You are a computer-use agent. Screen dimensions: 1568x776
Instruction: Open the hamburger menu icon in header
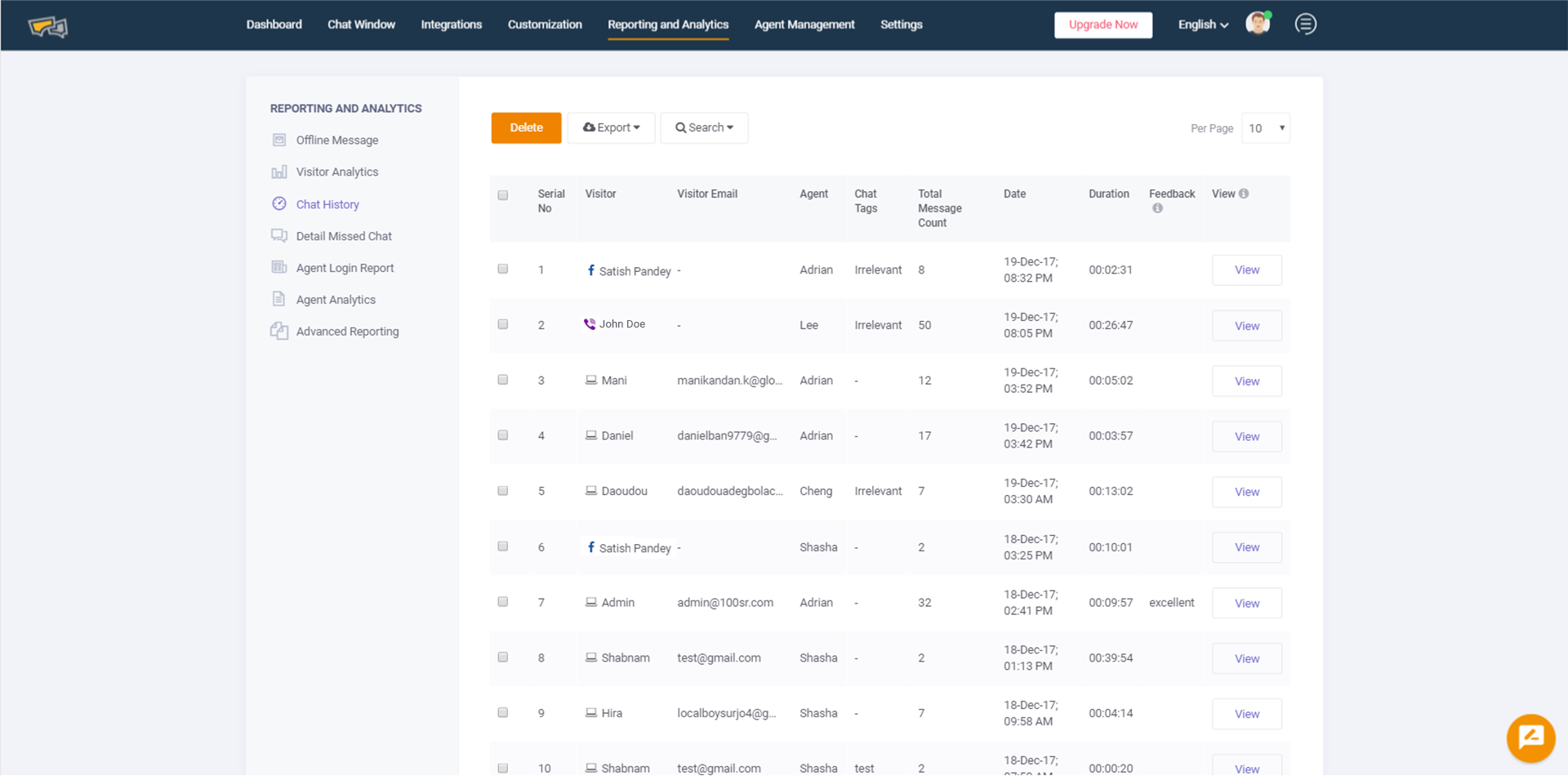click(x=1305, y=24)
